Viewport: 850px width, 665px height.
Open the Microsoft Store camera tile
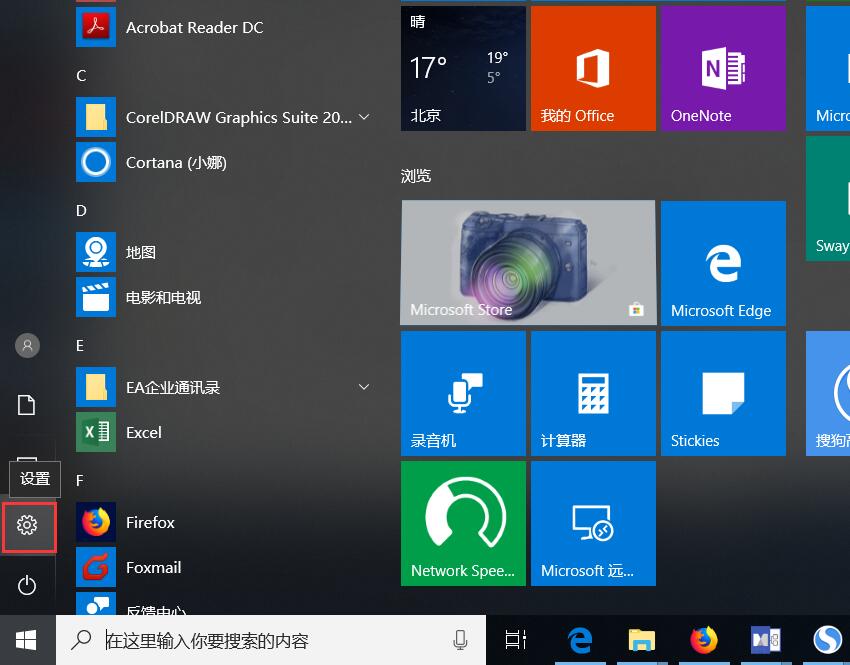coord(528,263)
